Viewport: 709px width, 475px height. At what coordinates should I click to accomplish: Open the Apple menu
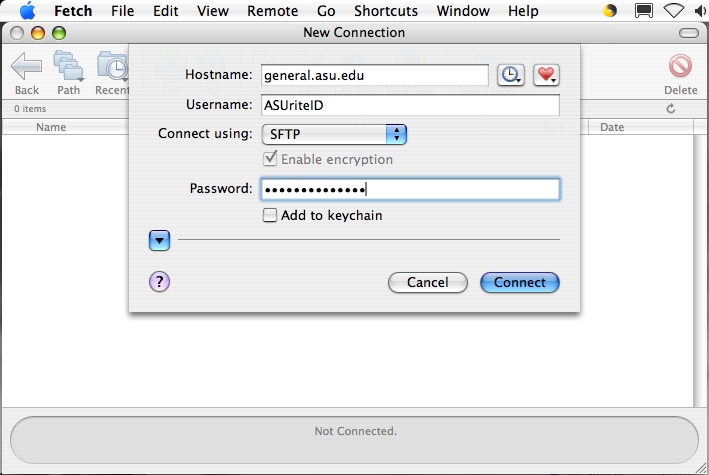pyautogui.click(x=28, y=11)
